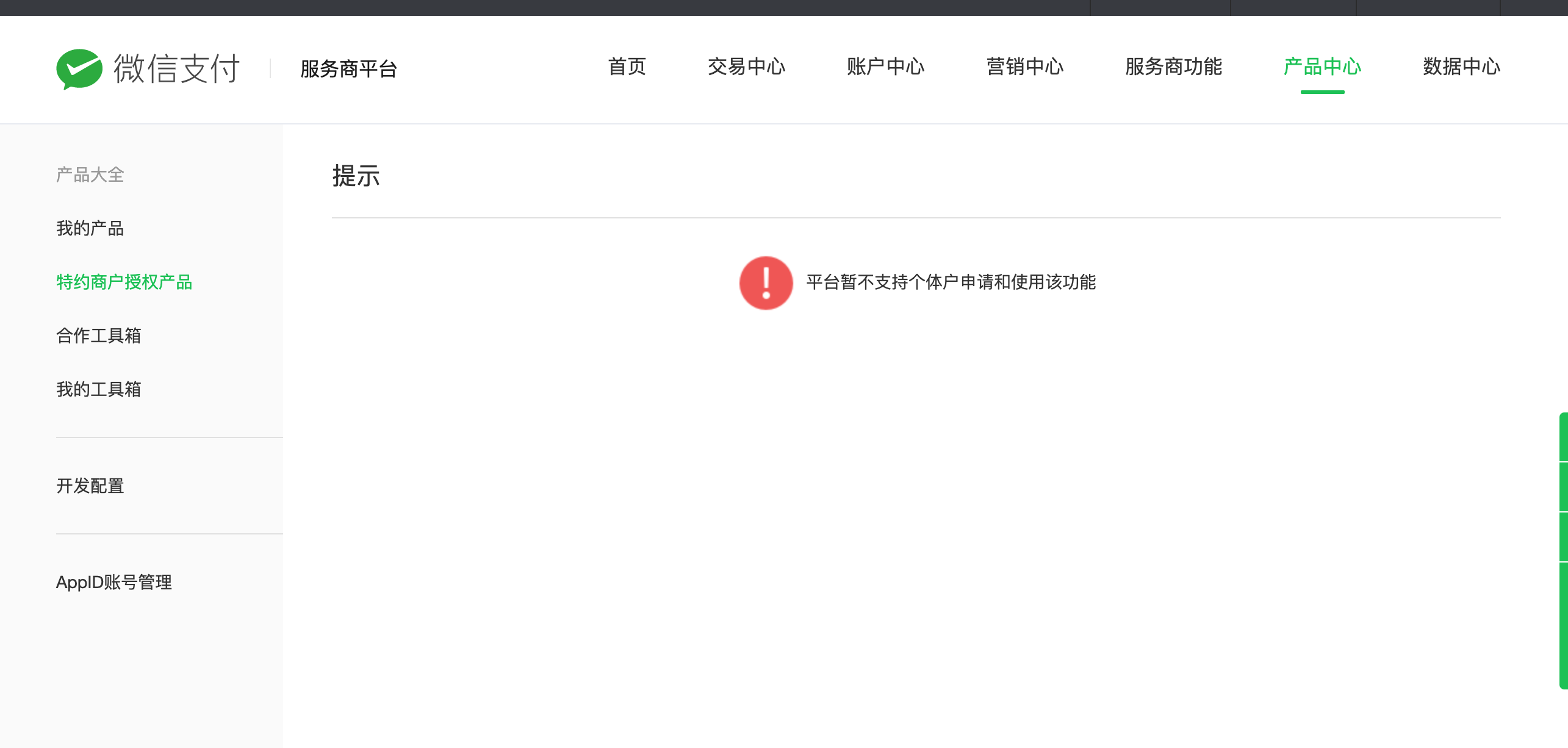1568x748 pixels.
Task: Select the 服务商功能 navigation tab
Action: pos(1173,67)
